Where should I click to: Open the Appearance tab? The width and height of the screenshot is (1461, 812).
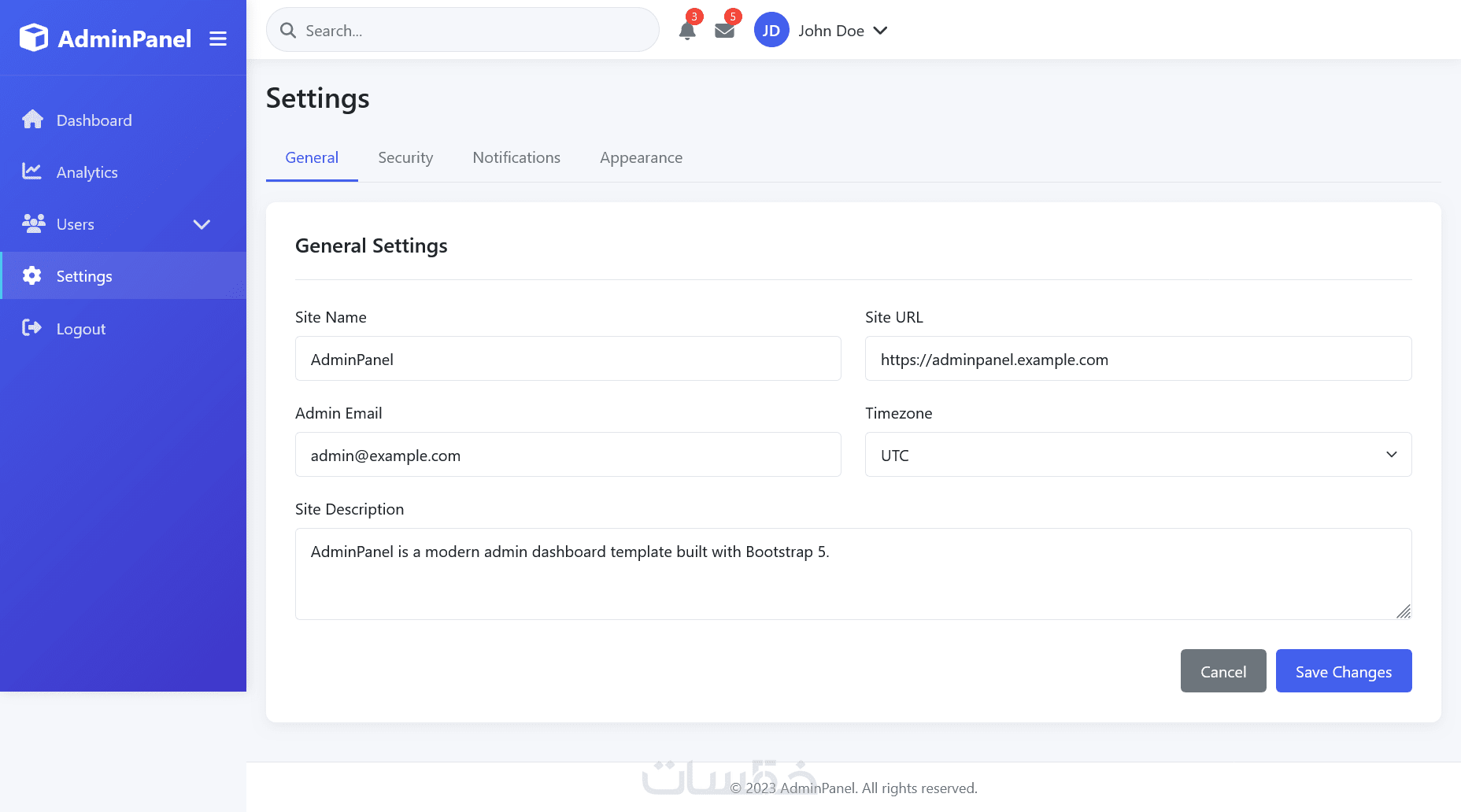pyautogui.click(x=641, y=157)
